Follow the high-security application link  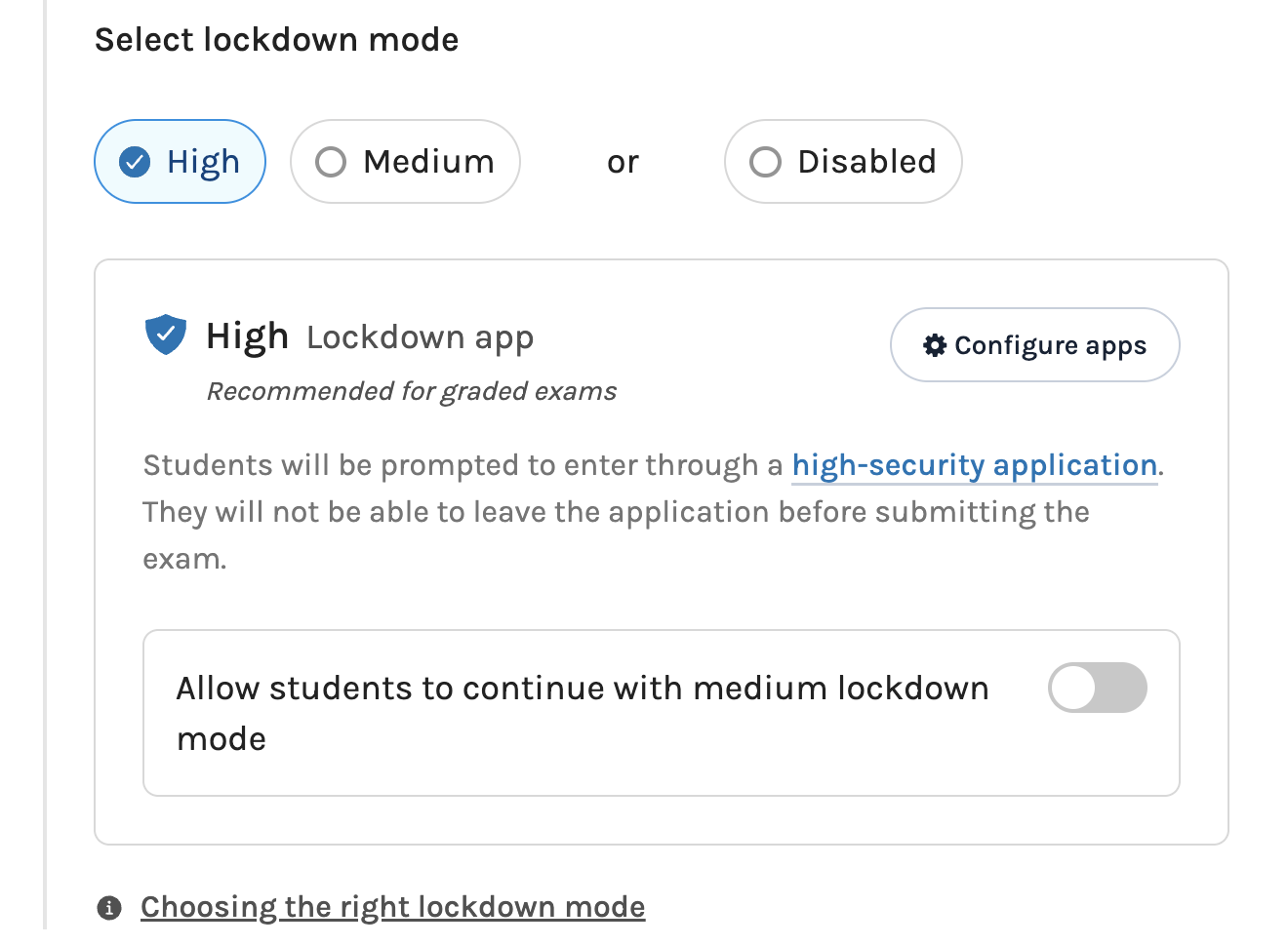(x=974, y=465)
